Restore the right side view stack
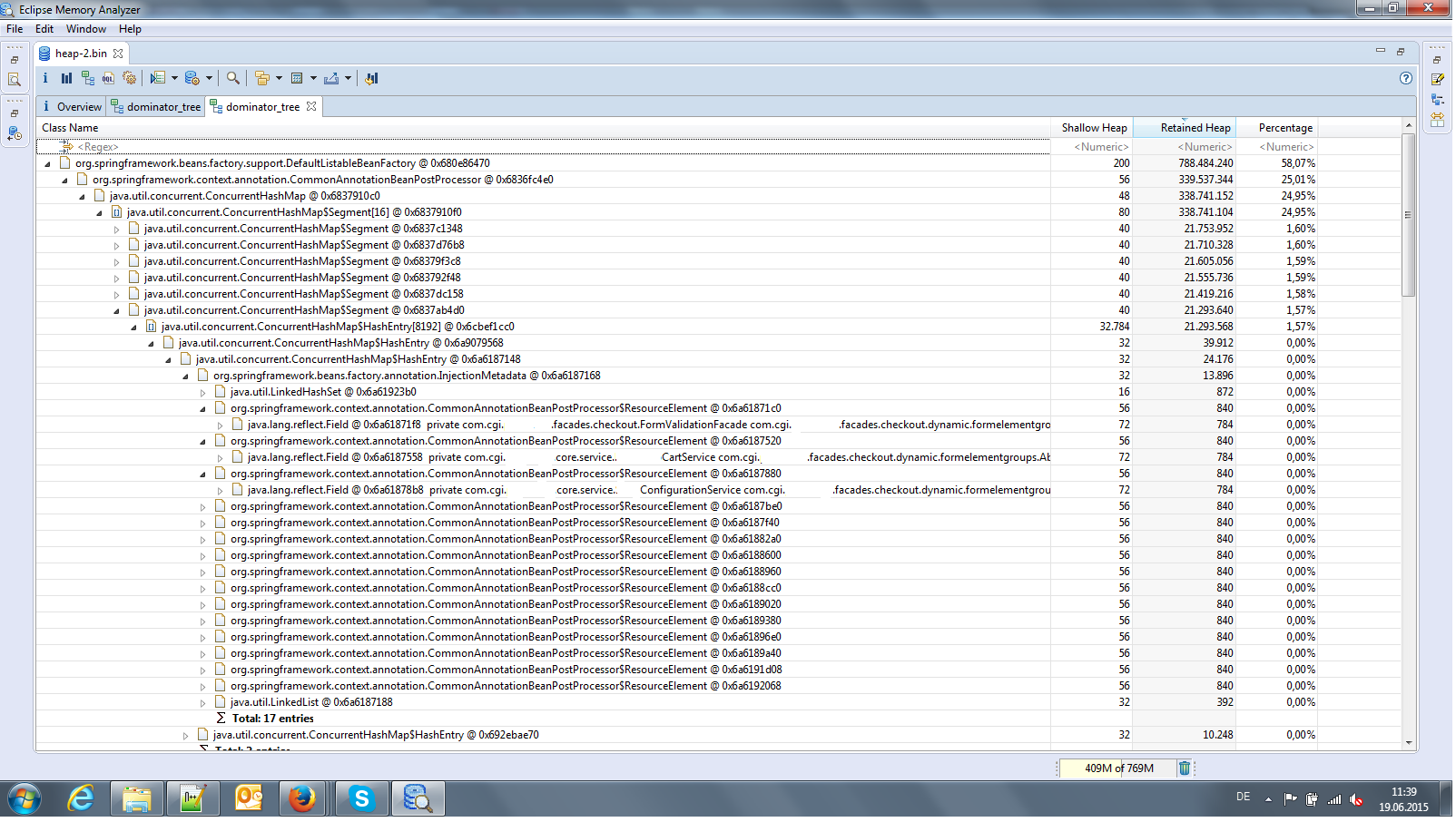The width and height of the screenshot is (1456, 822). pos(1437,60)
